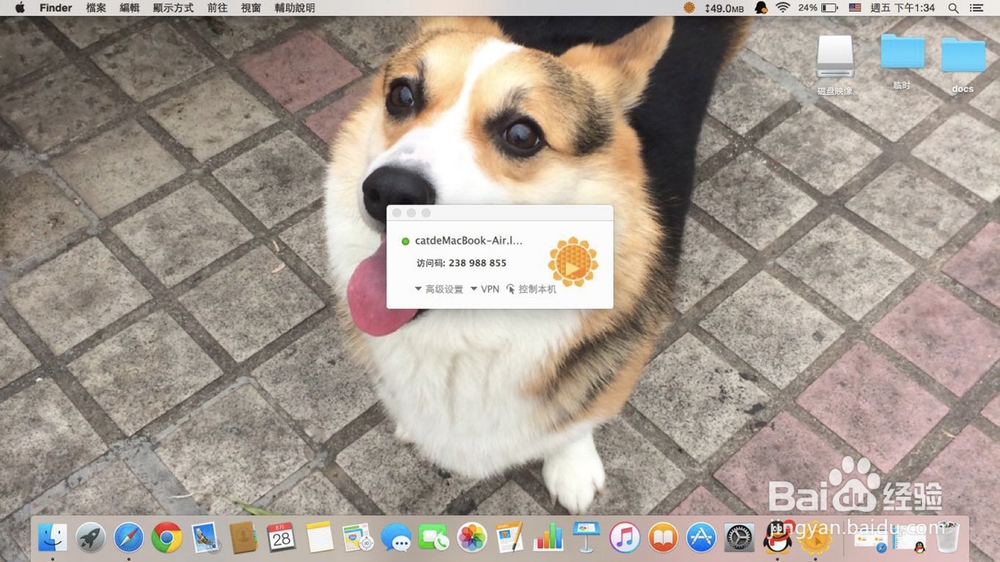
Task: Click the 24% battery indicator
Action: pyautogui.click(x=818, y=8)
